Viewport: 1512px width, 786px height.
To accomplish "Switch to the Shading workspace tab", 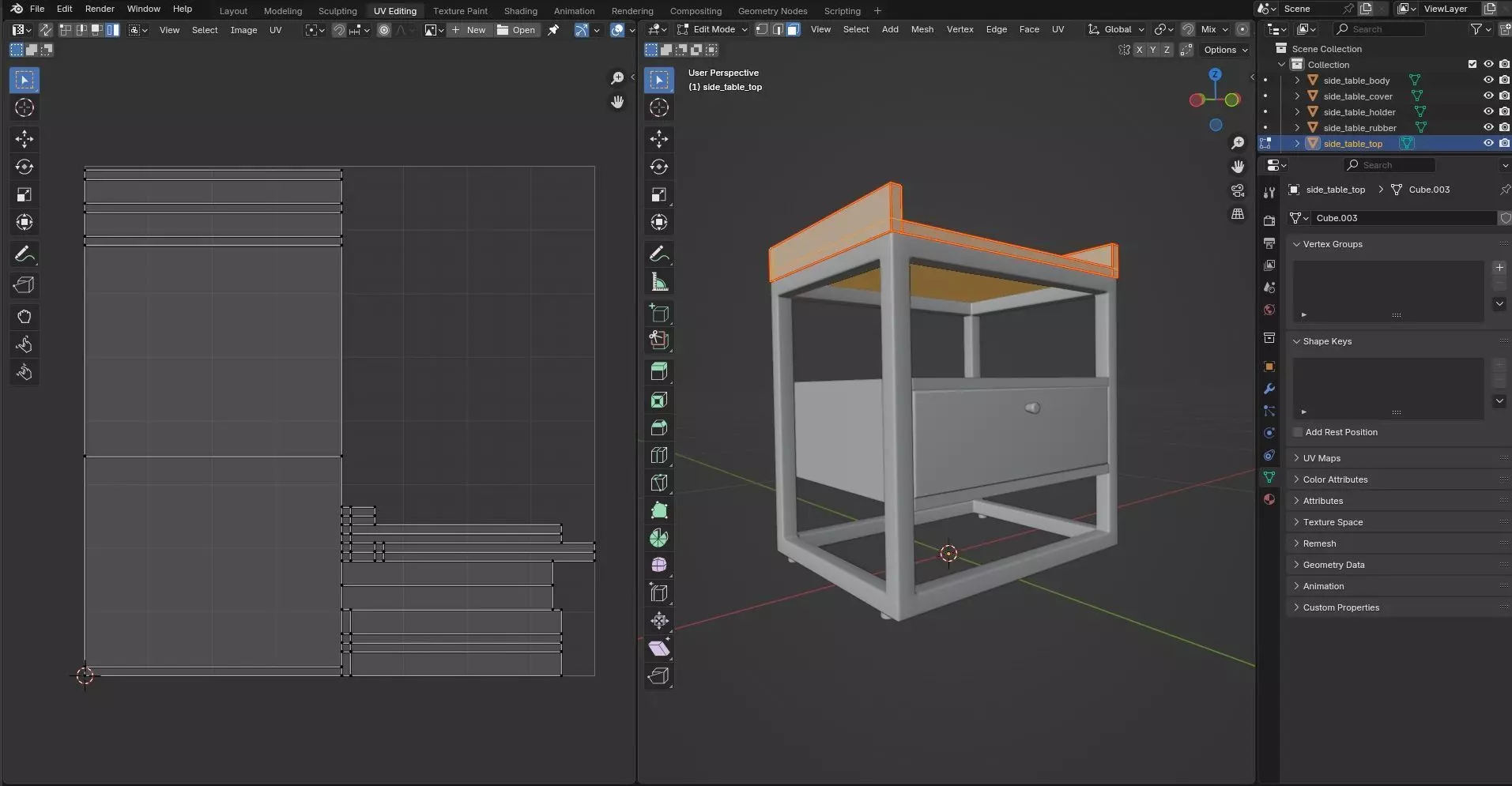I will (x=520, y=10).
